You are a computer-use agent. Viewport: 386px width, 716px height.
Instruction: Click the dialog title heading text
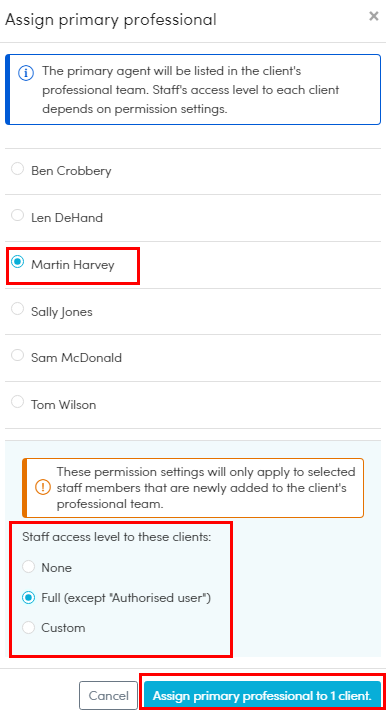111,20
